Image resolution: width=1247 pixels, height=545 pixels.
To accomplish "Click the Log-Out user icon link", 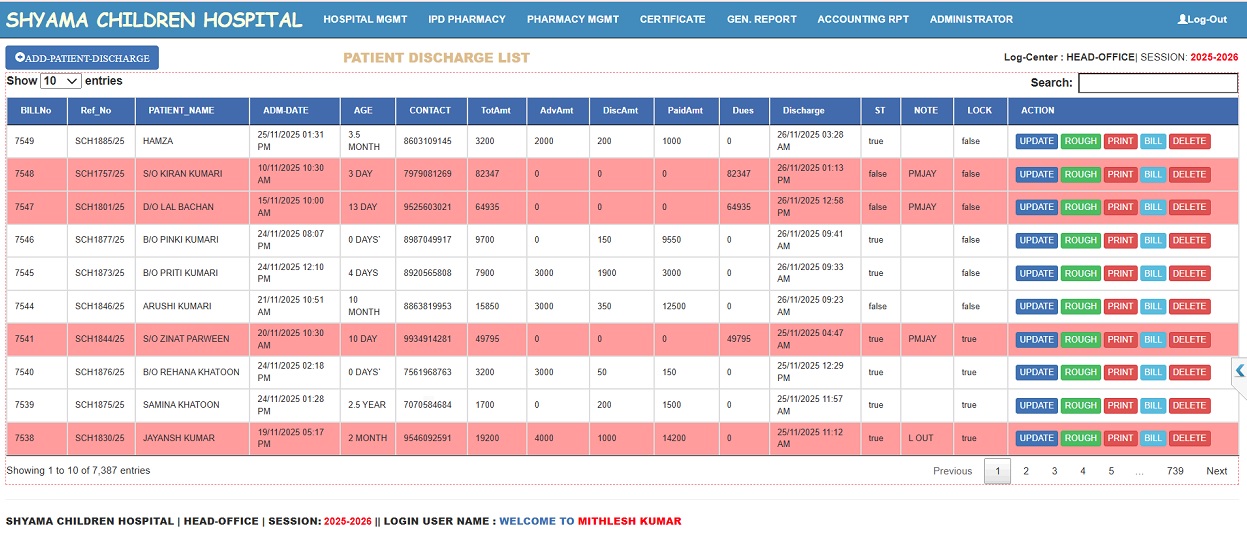I will pyautogui.click(x=1202, y=19).
